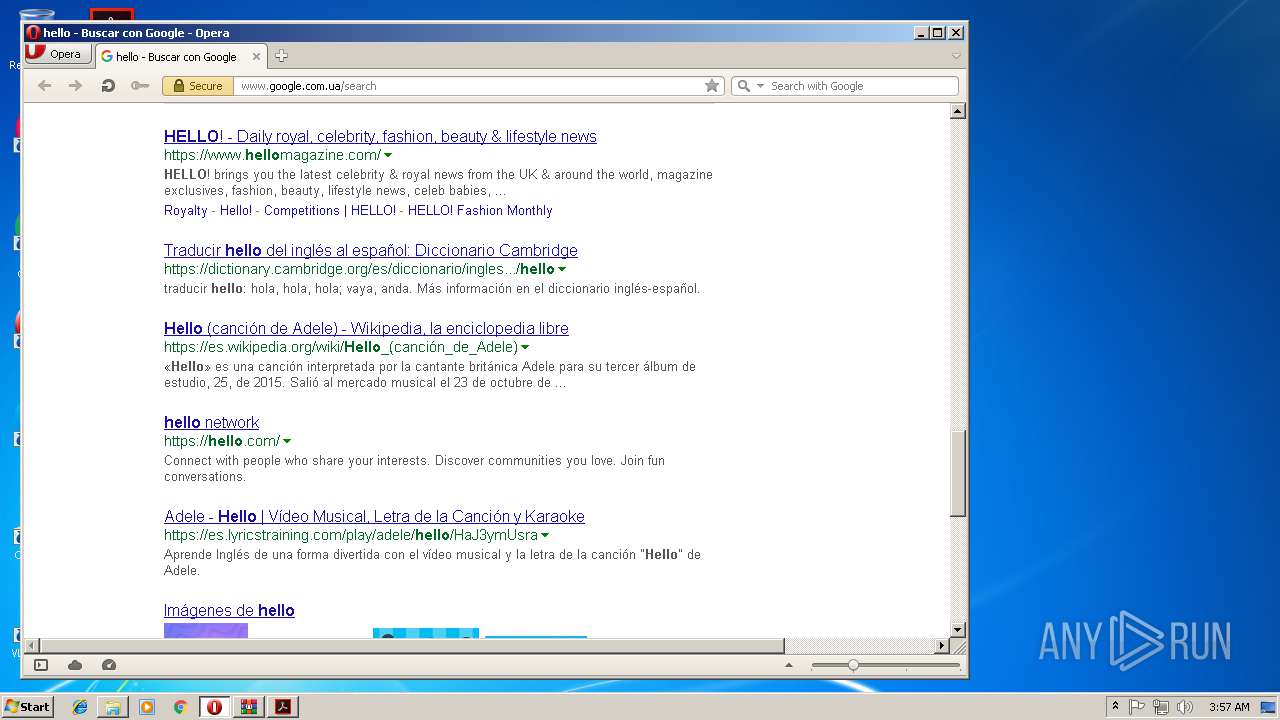The image size is (1280, 720).
Task: Open Adobe Reader taskbar icon
Action: (x=283, y=707)
